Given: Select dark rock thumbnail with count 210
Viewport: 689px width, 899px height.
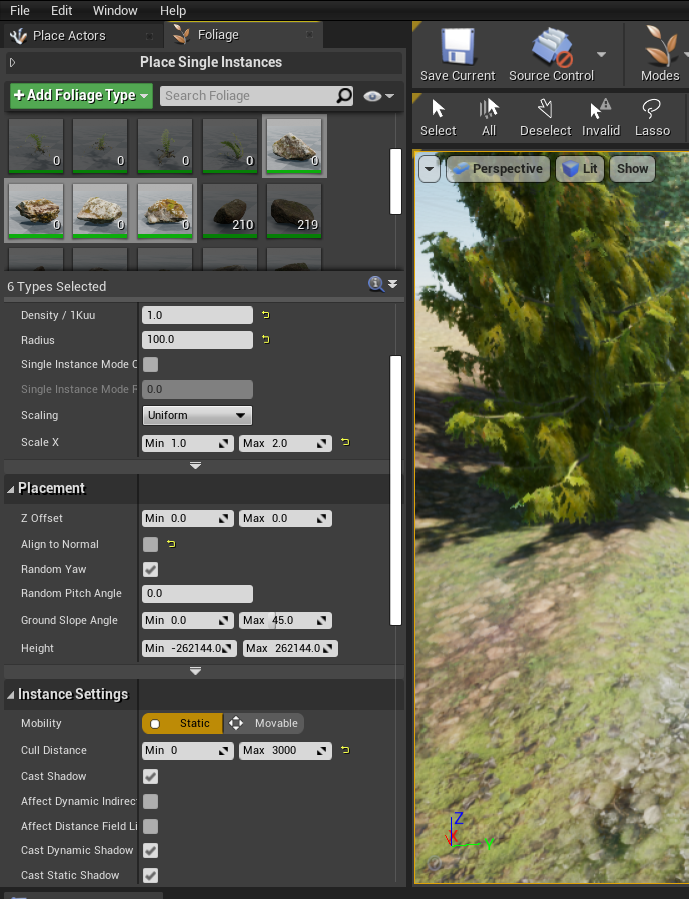Looking at the screenshot, I should [x=229, y=210].
